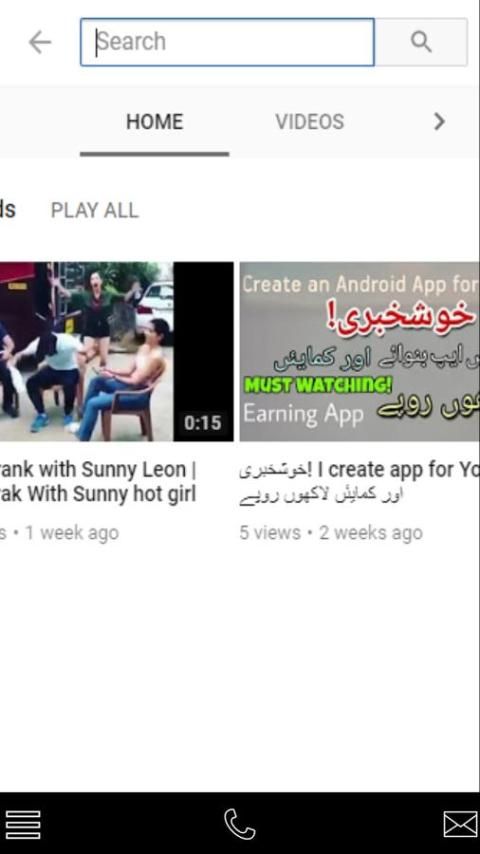Go back using the left arrow icon
The height and width of the screenshot is (854, 480).
pos(40,42)
